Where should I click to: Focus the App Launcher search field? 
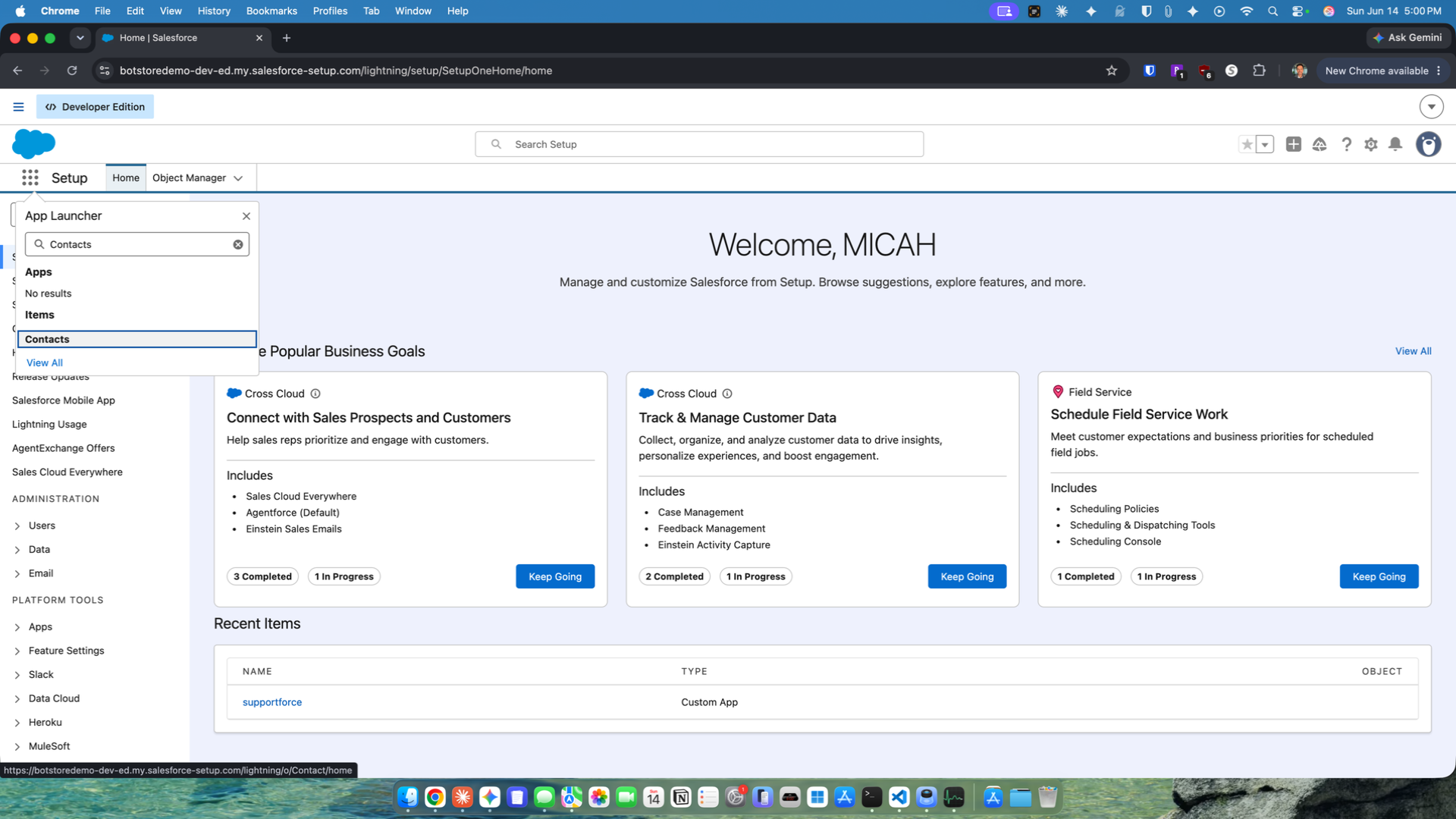click(137, 244)
